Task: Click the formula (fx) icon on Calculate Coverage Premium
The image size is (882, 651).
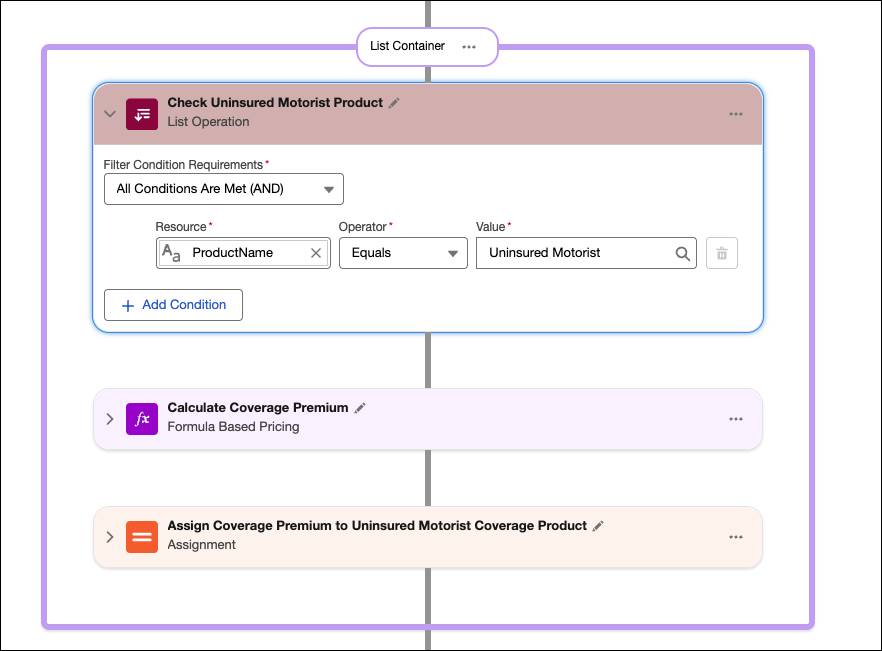Action: tap(141, 419)
